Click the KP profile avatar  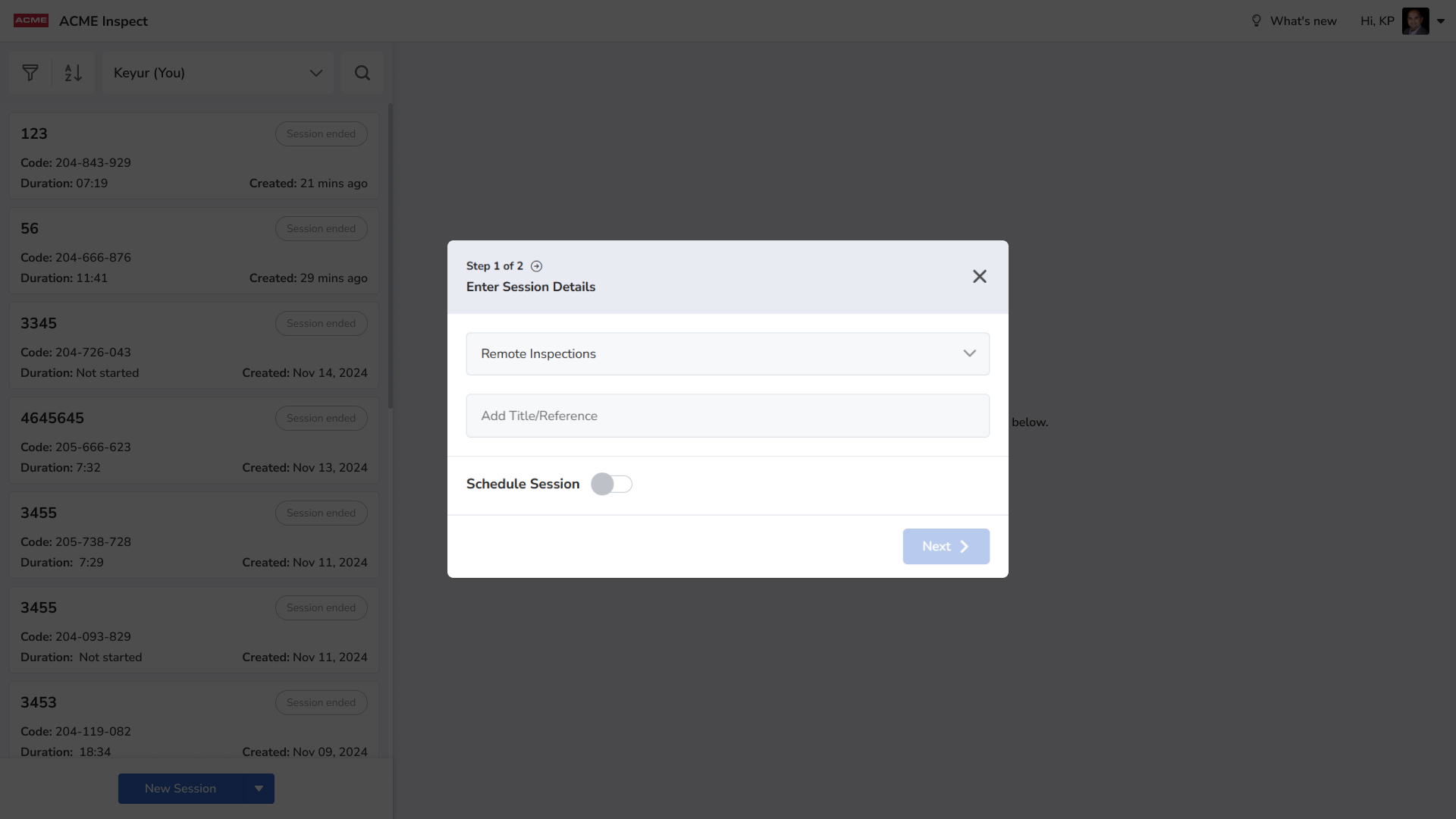[1415, 20]
